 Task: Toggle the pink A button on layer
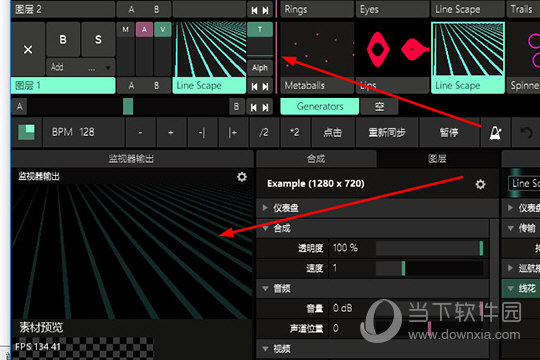144,29
